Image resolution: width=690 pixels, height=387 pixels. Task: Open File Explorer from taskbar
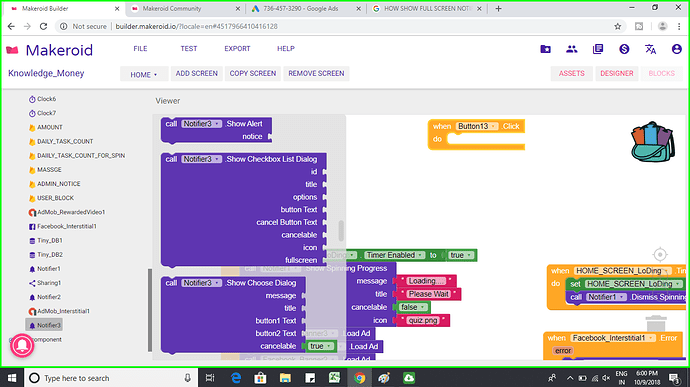click(285, 378)
